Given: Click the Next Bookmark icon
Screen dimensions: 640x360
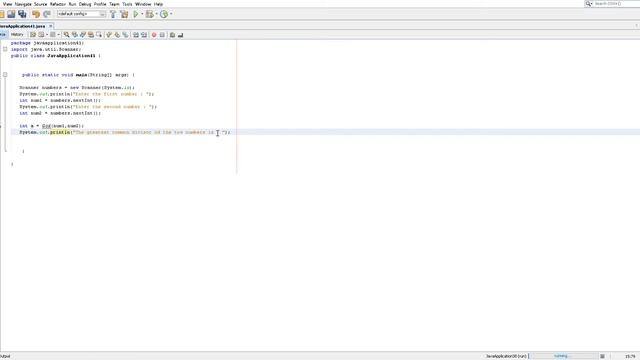Looking at the screenshot, I should 117,35.
